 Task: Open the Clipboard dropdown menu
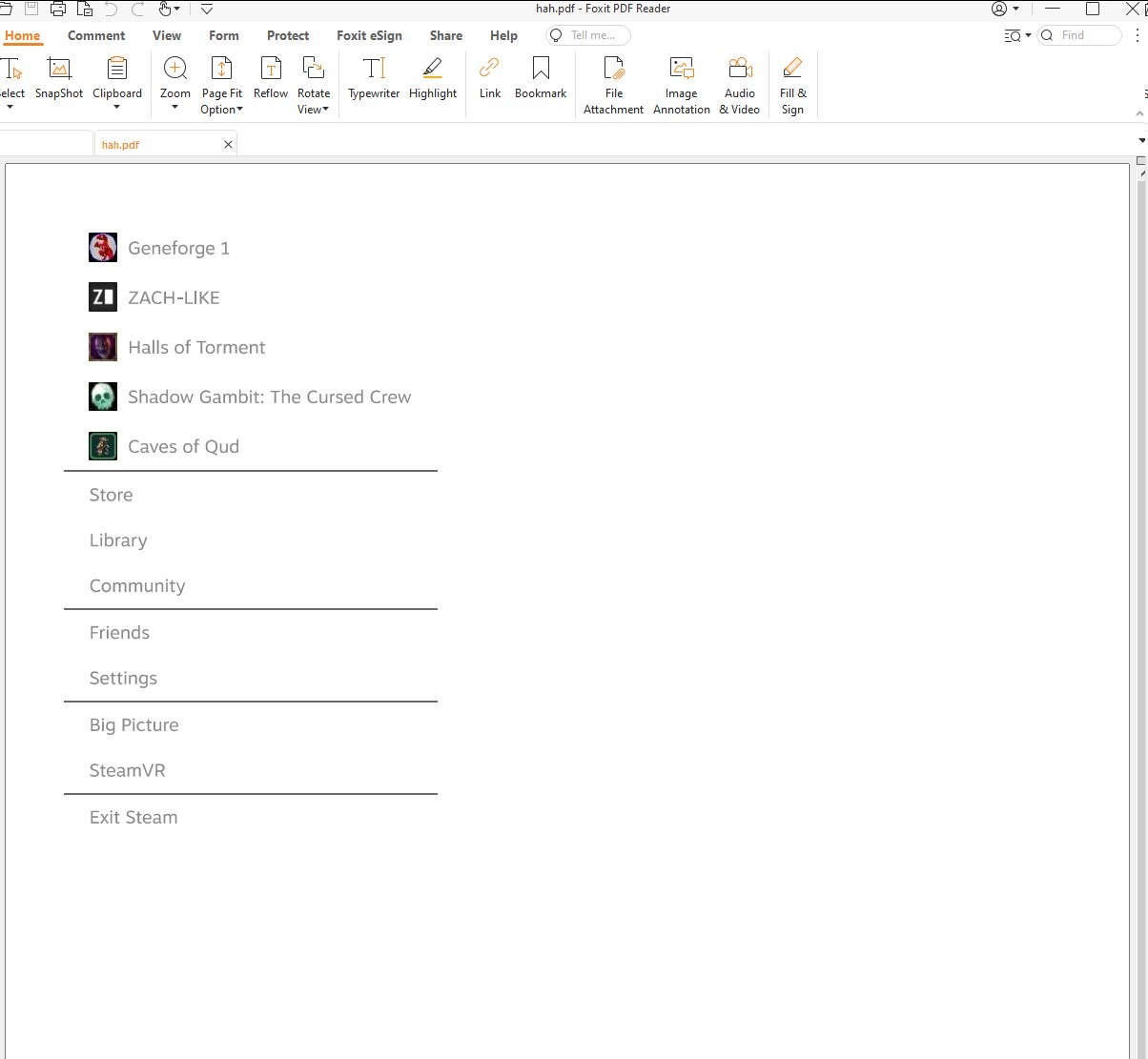tap(117, 106)
